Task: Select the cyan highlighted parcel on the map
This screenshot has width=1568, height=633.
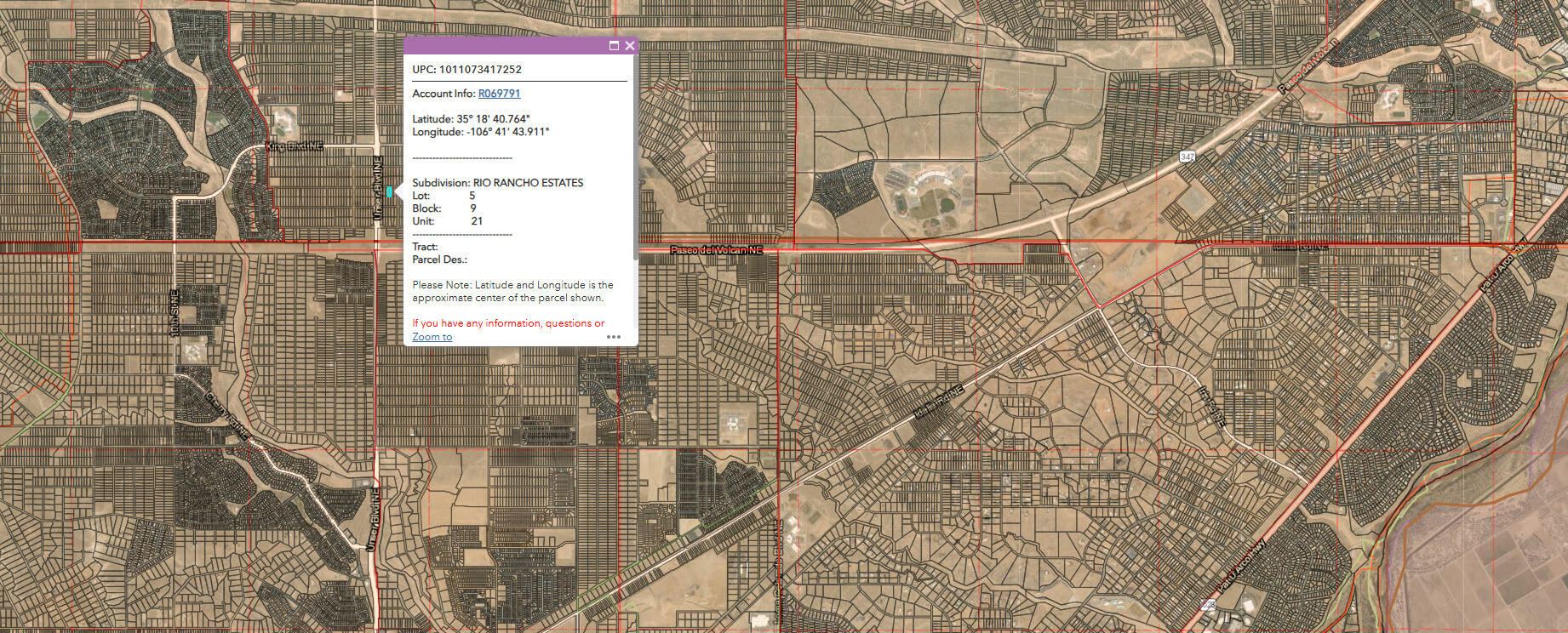Action: click(389, 192)
